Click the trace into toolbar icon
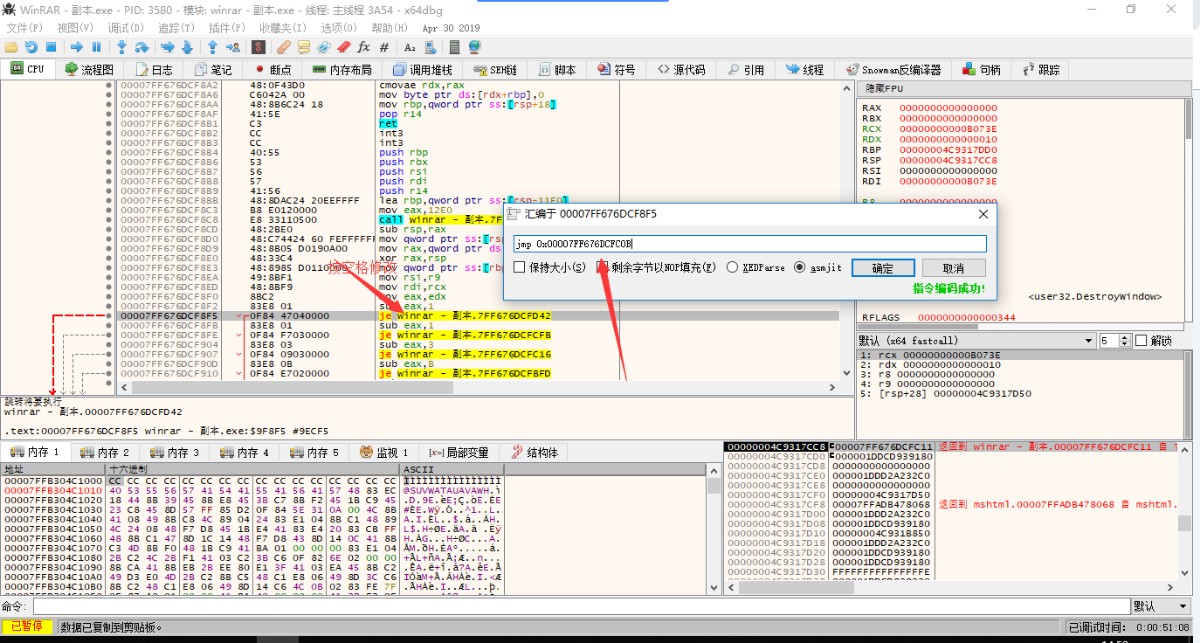This screenshot has height=643, width=1200. 167,47
